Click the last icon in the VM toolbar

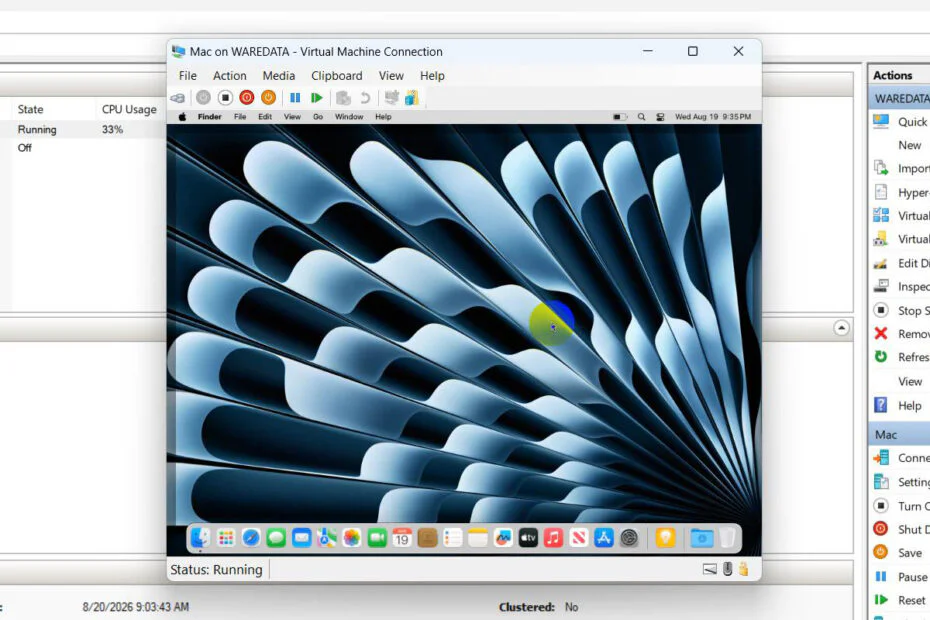click(412, 97)
